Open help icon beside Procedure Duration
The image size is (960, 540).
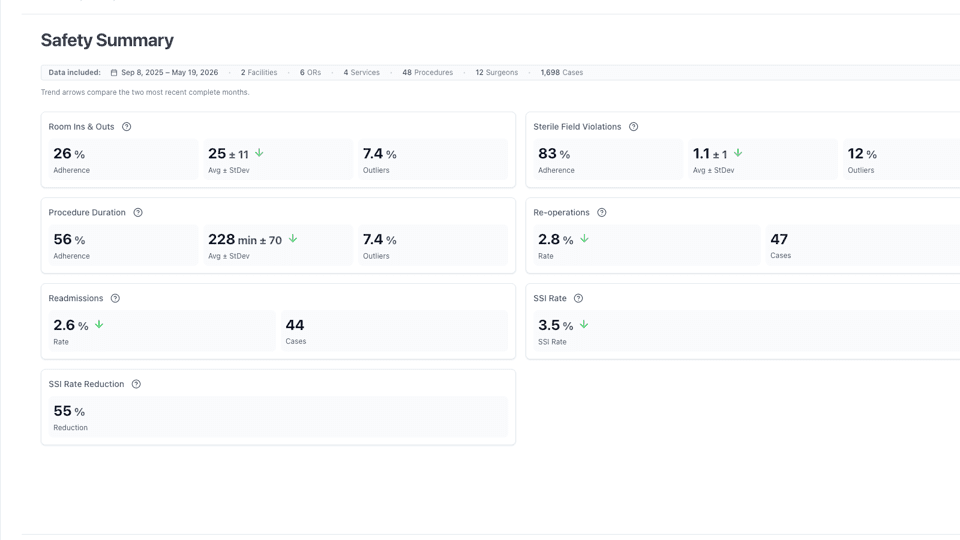[138, 212]
